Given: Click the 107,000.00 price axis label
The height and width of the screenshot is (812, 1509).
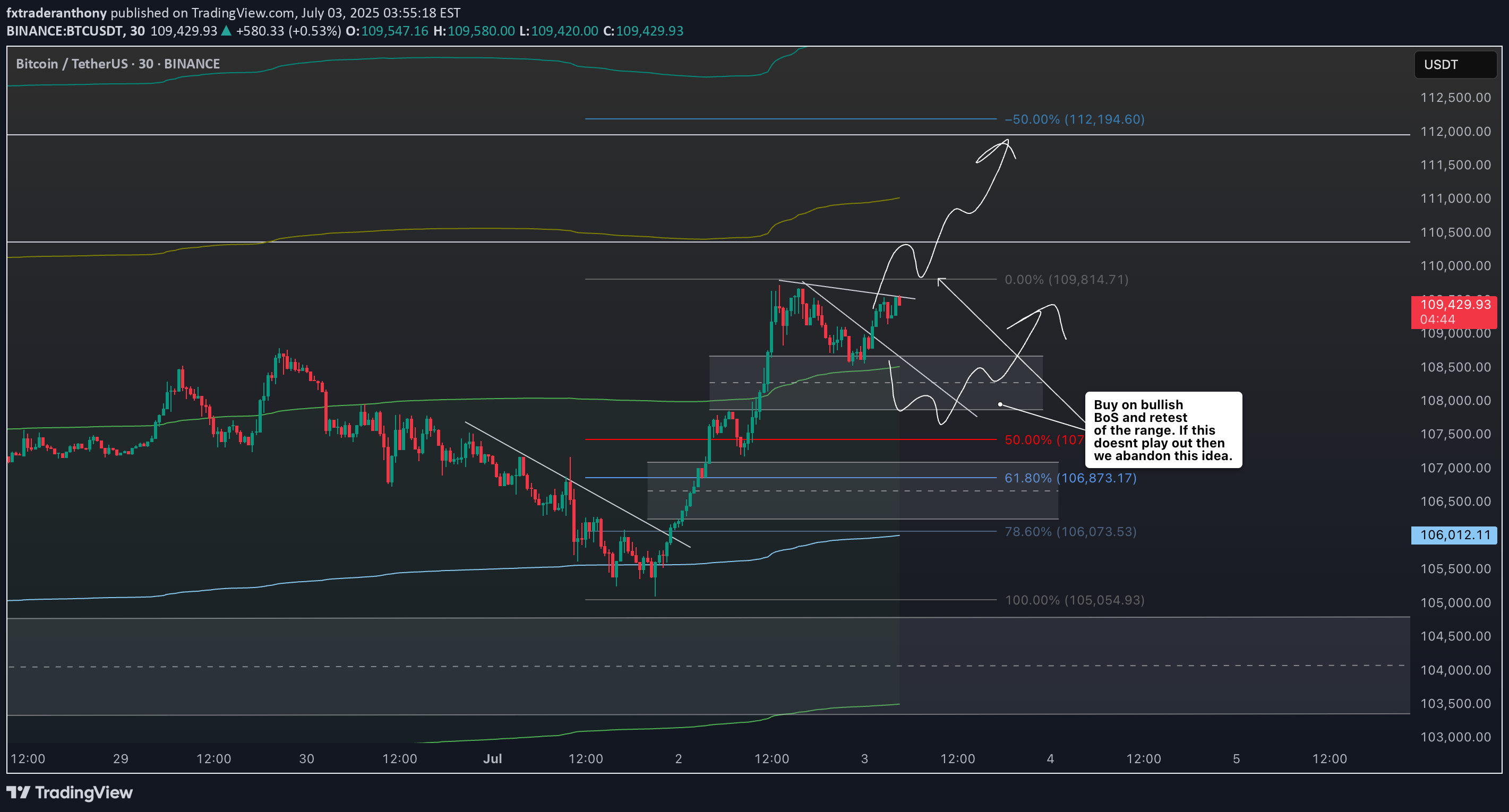Looking at the screenshot, I should point(1455,468).
